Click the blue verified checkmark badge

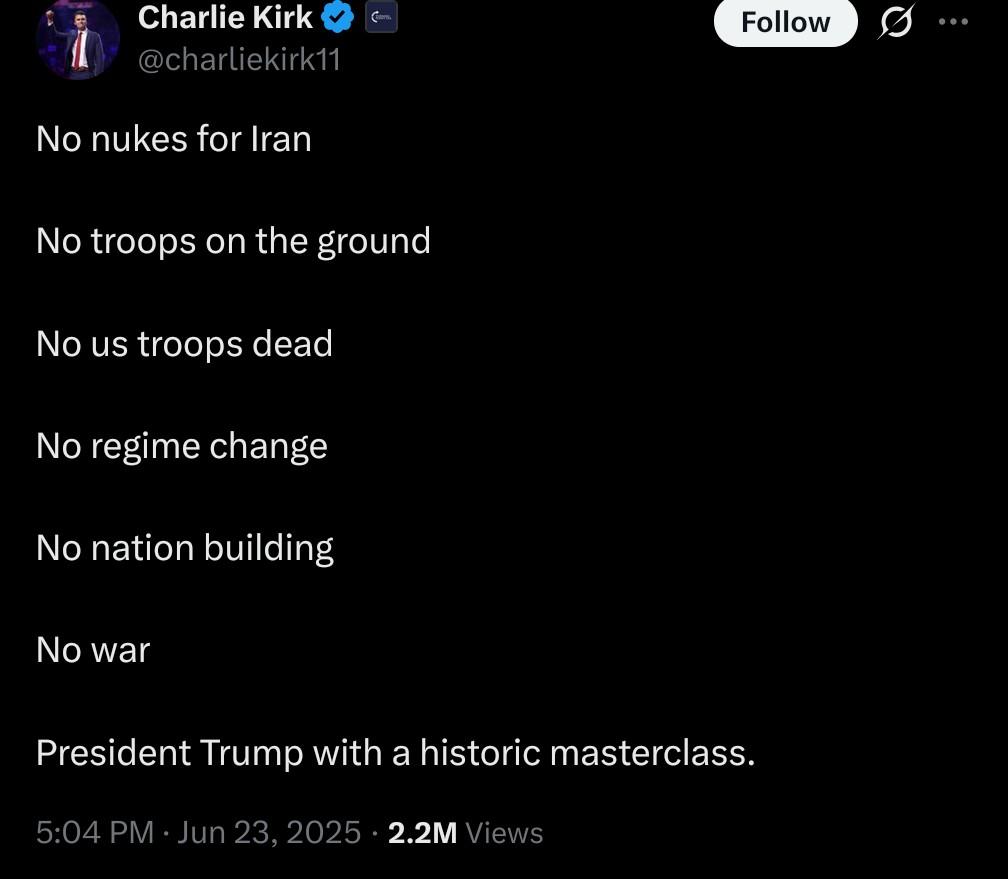[x=338, y=18]
